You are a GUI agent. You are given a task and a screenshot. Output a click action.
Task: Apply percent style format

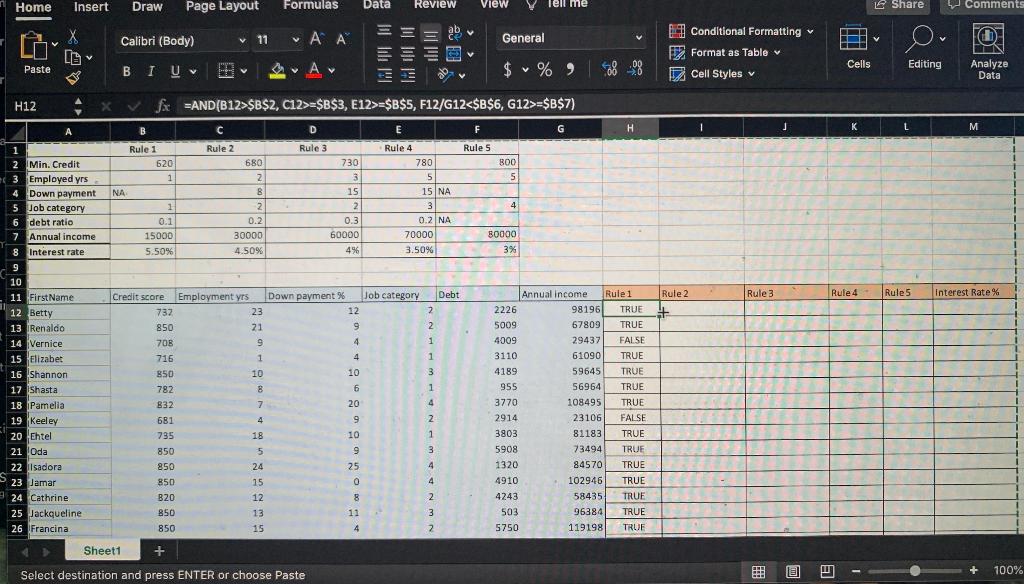click(545, 69)
